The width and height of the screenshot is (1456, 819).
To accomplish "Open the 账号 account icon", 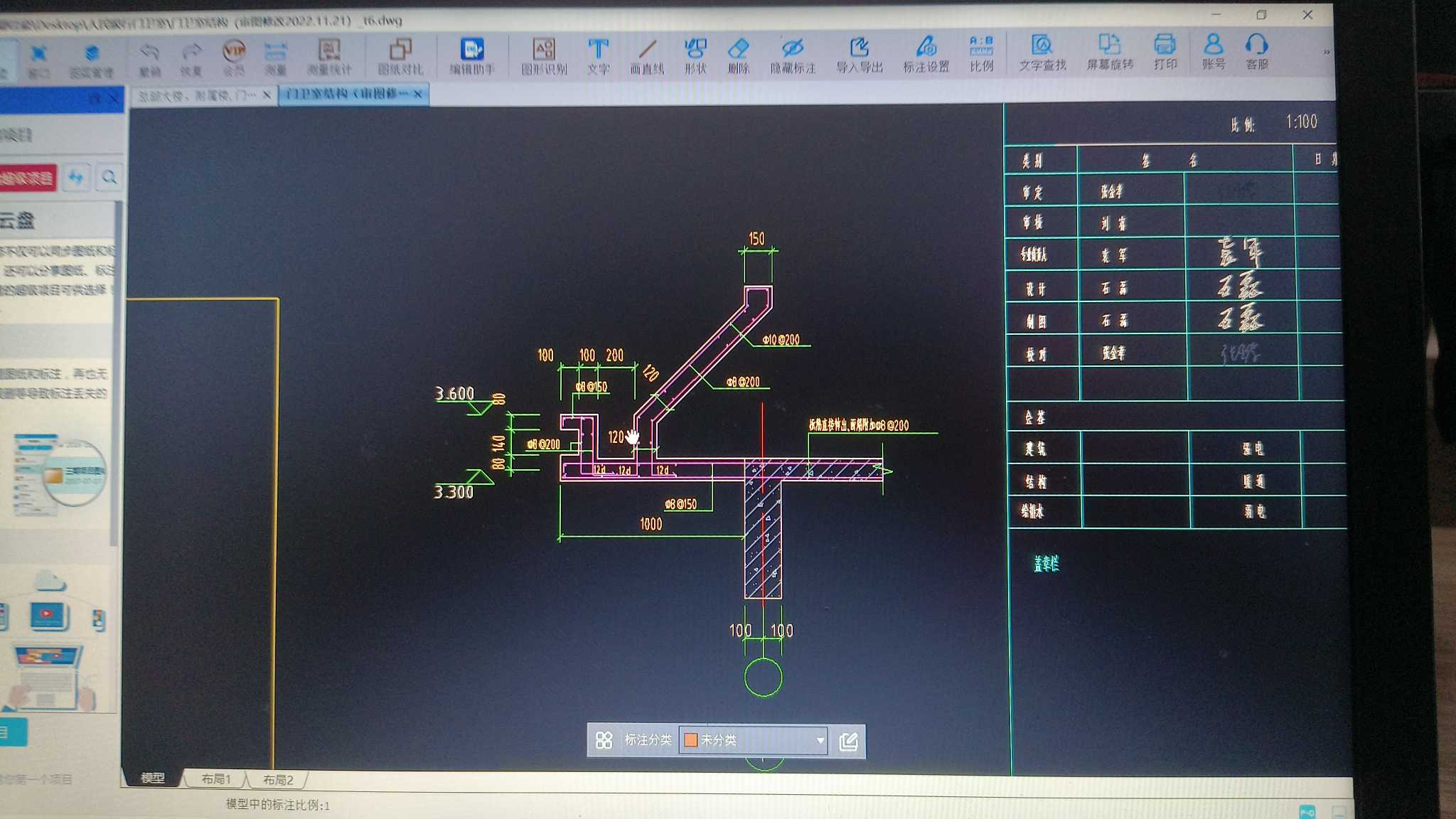I will click(x=1214, y=51).
